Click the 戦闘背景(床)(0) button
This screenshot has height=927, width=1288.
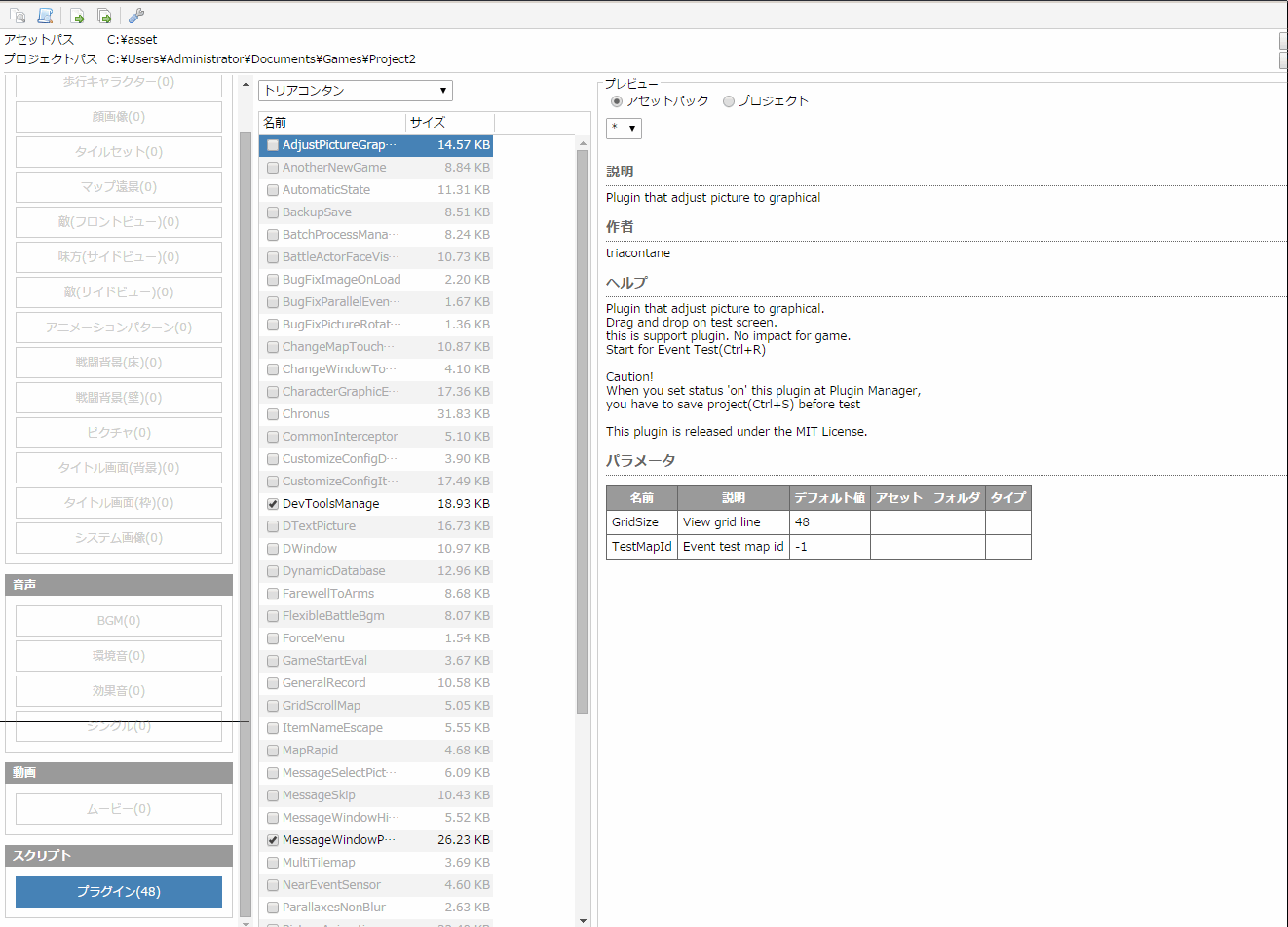click(119, 363)
